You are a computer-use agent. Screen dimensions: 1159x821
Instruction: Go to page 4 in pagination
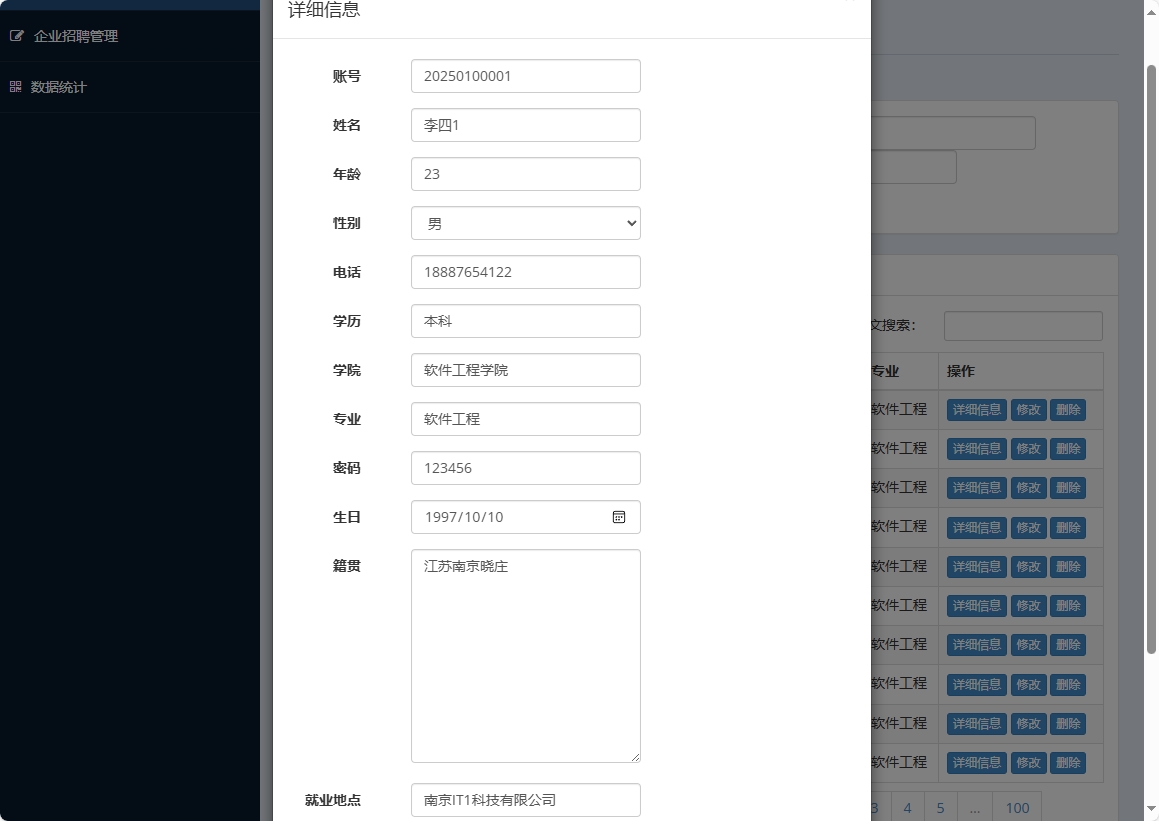[907, 807]
